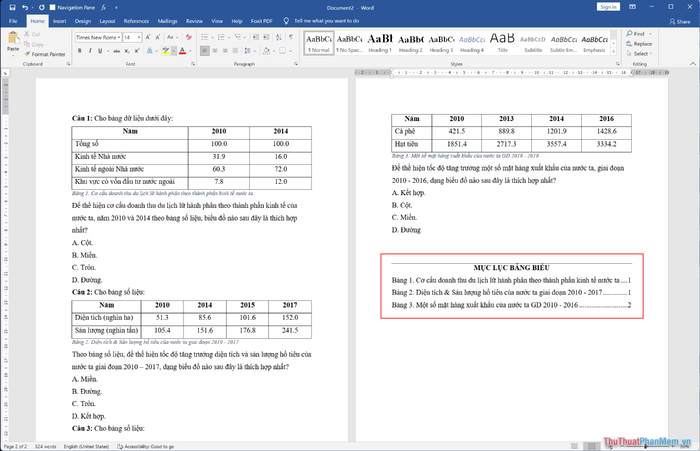Open the References ribbon tab
700x451 pixels.
(138, 20)
